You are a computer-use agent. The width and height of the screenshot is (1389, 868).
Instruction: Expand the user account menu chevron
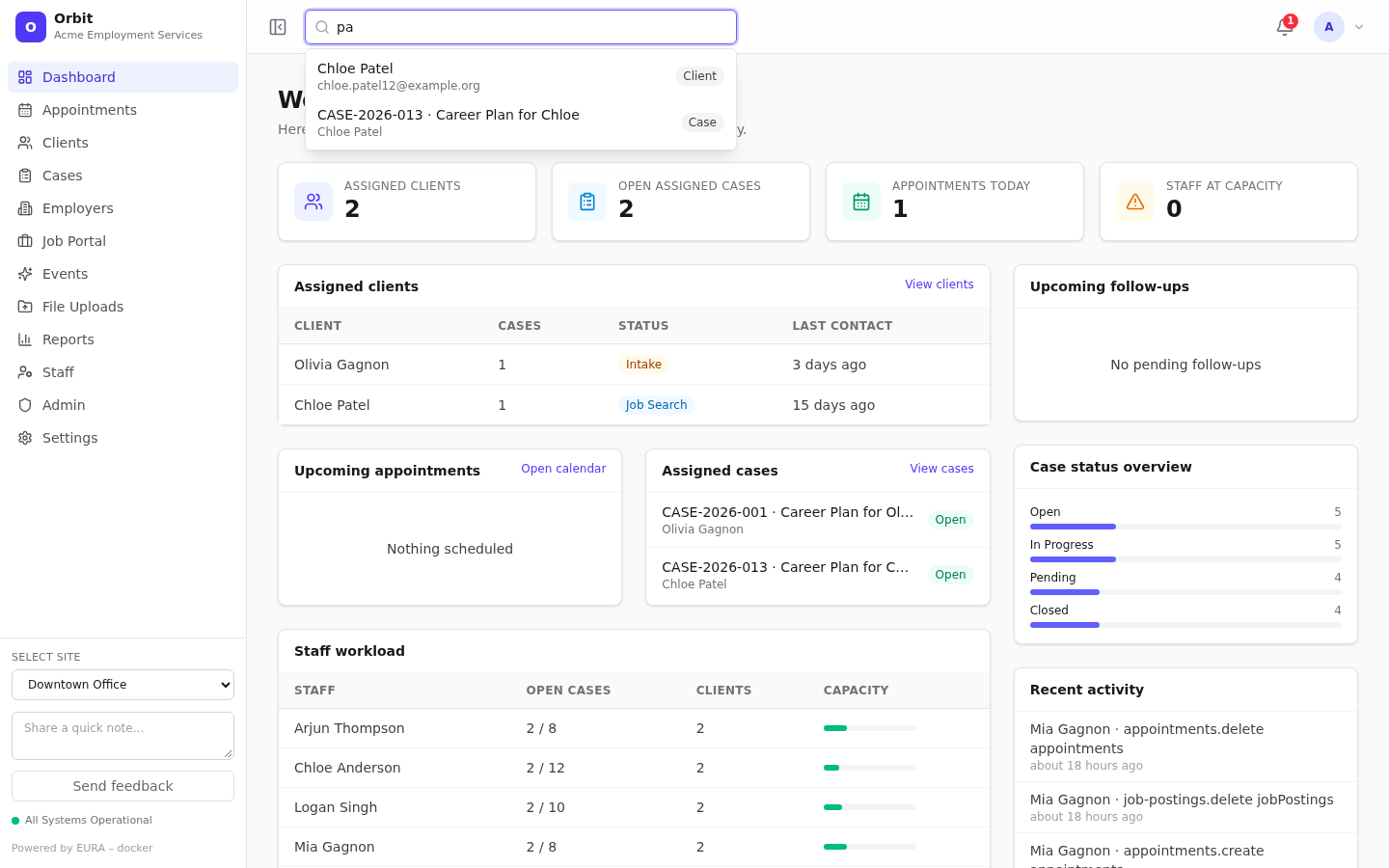[1359, 27]
